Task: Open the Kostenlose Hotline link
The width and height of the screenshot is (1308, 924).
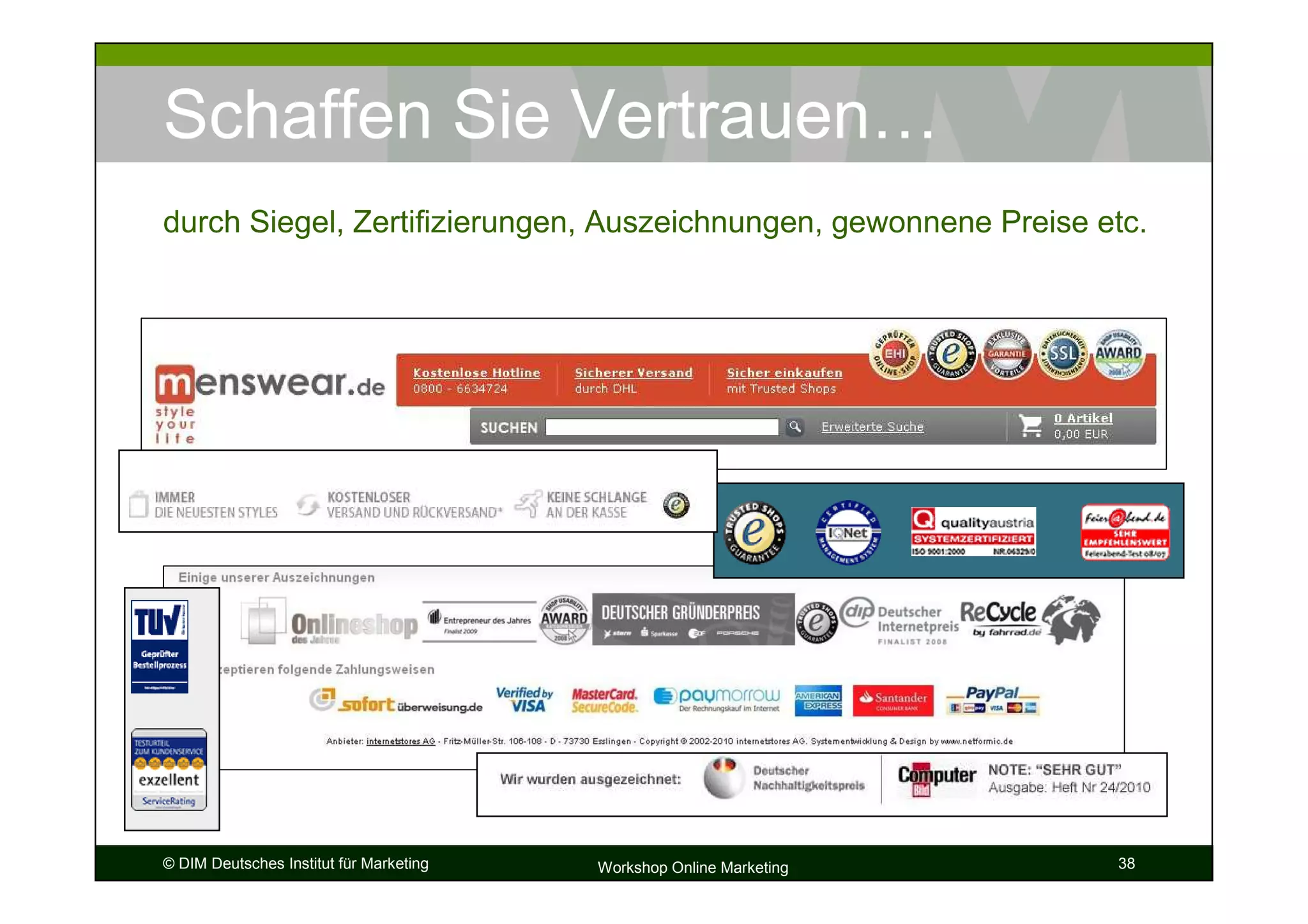Action: click(476, 372)
